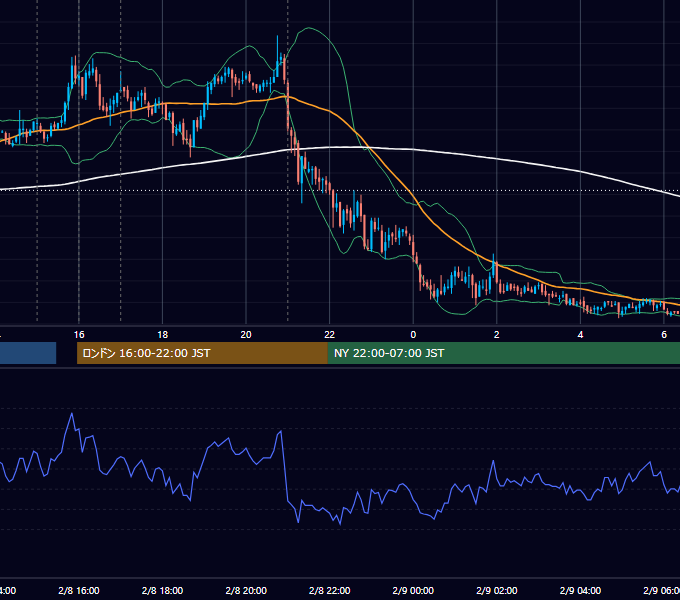Click the "18" hour label on chart axis

click(163, 335)
